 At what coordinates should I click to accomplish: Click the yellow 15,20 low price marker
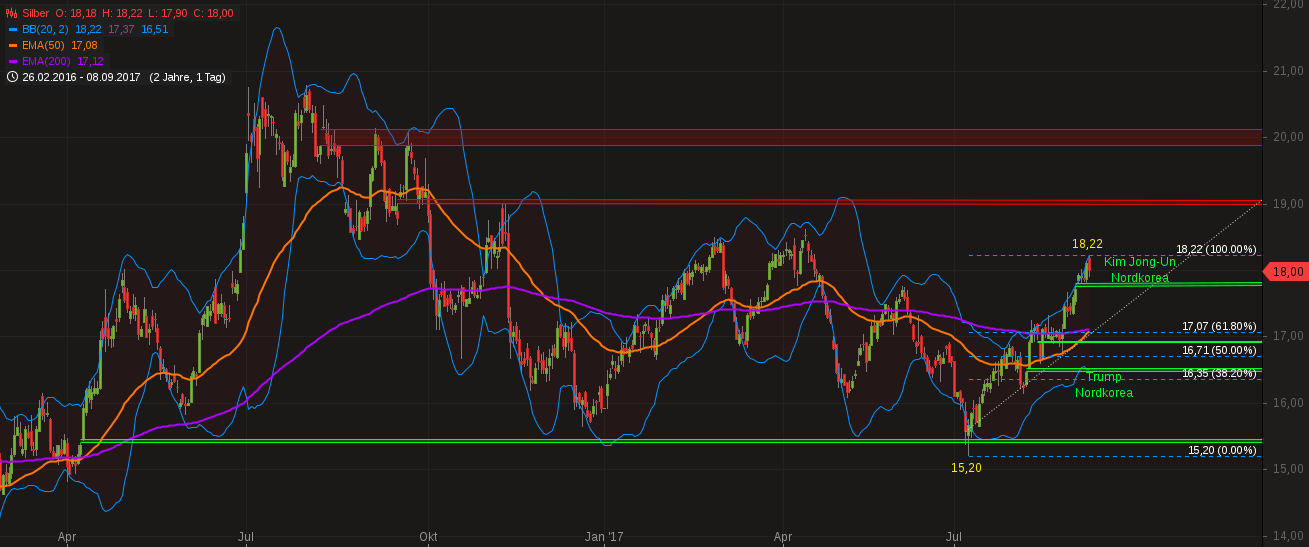pyautogui.click(x=965, y=468)
